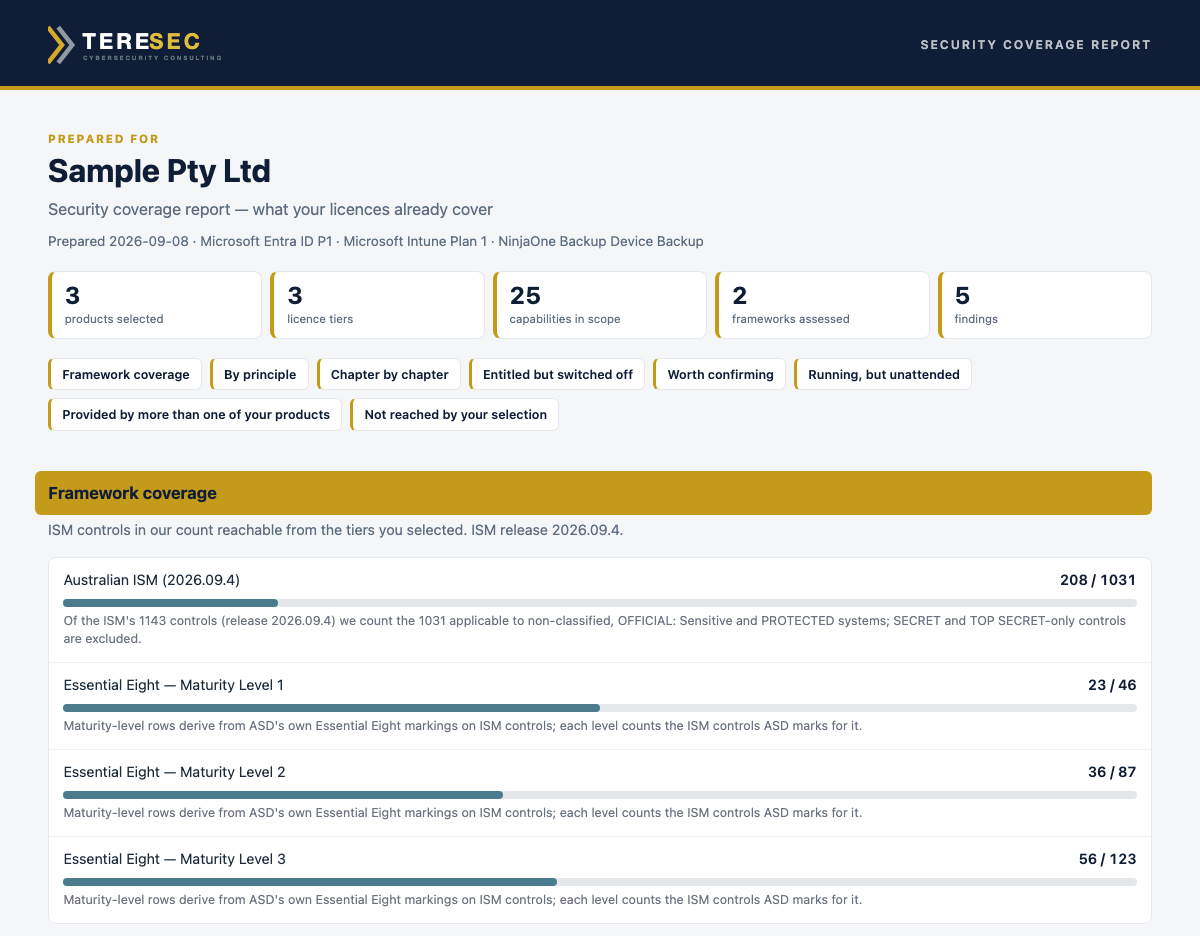This screenshot has width=1200, height=936.
Task: Open the By principle section link
Action: point(259,374)
